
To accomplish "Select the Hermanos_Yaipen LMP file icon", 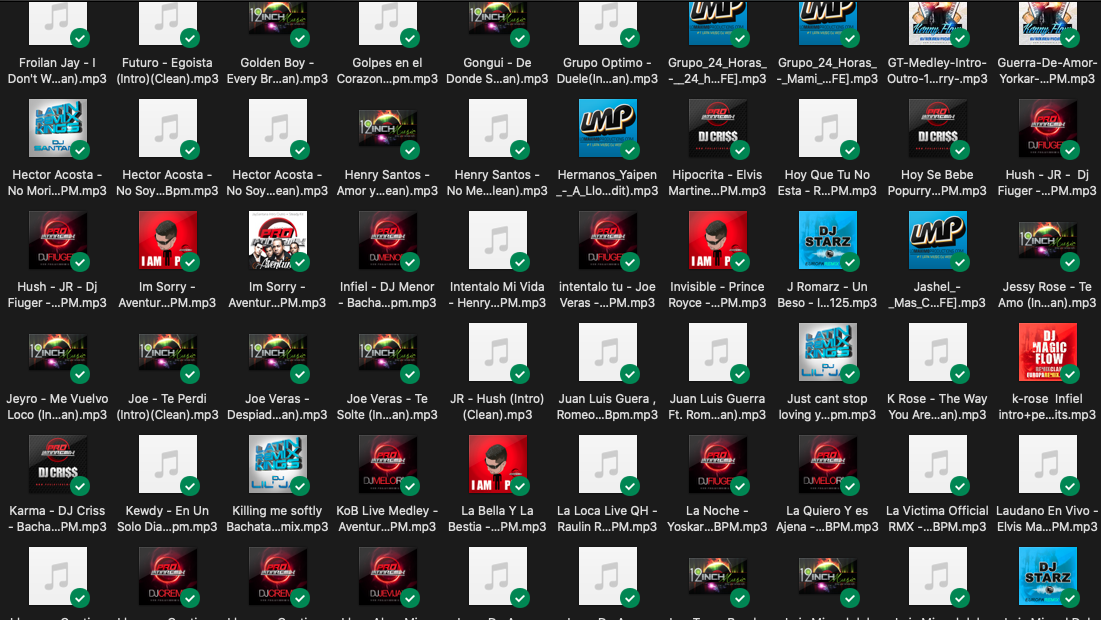I will point(608,129).
